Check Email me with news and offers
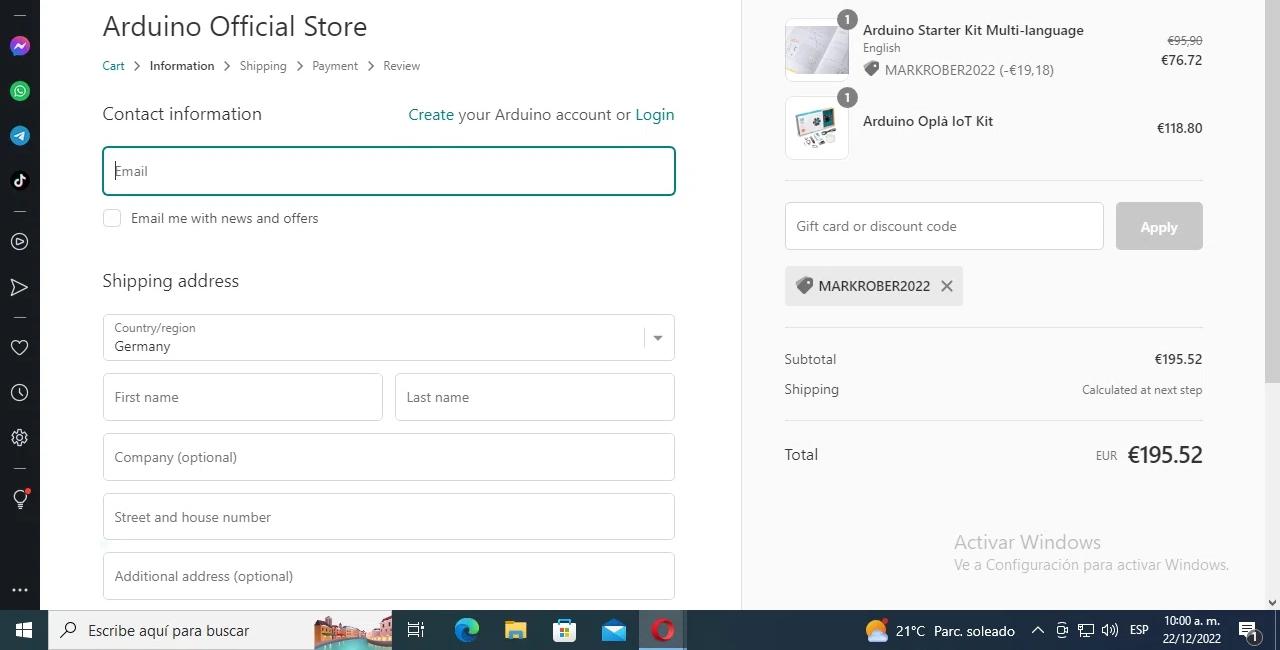1280x650 pixels. [112, 218]
